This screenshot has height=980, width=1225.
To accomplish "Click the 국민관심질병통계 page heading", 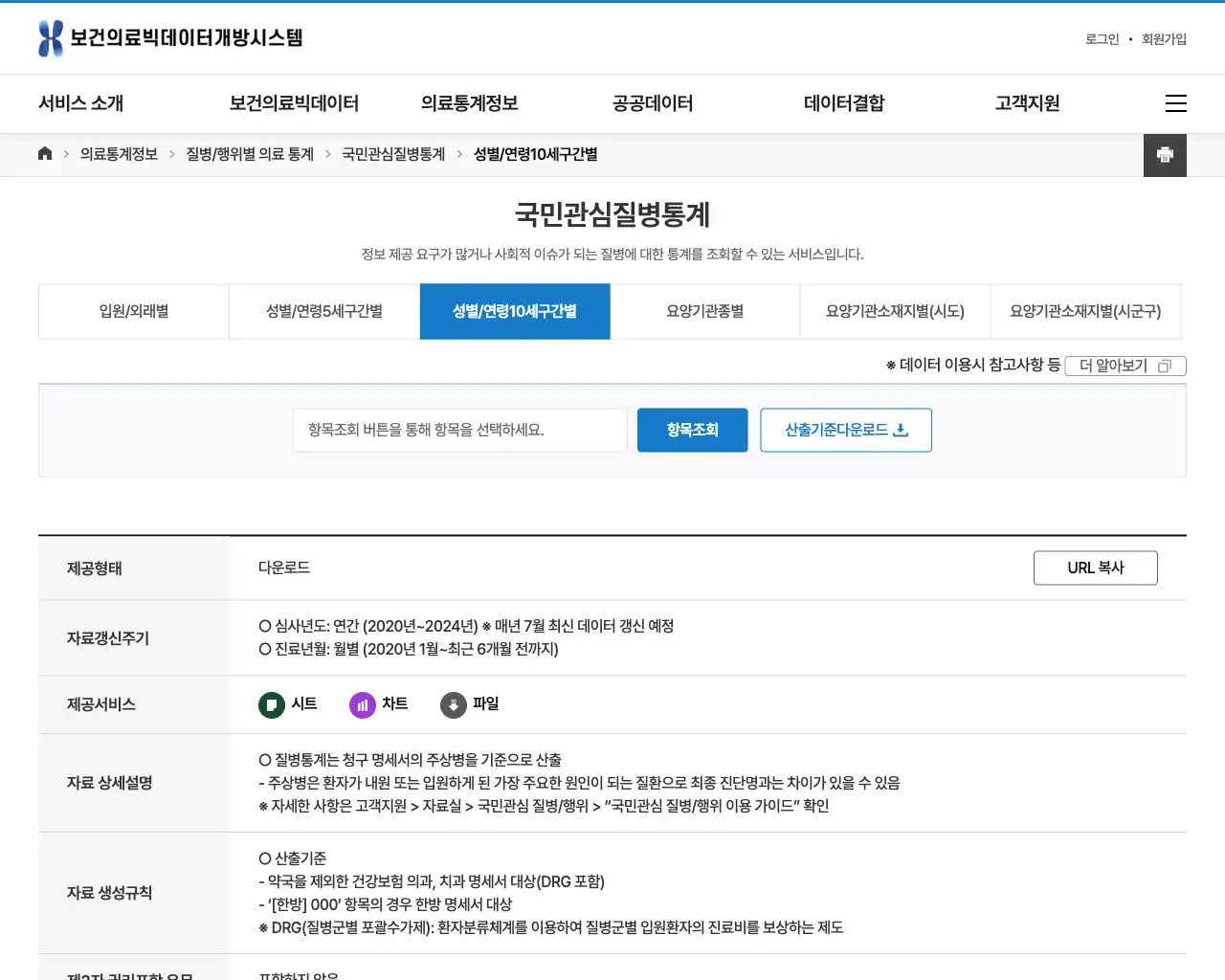I will click(612, 214).
